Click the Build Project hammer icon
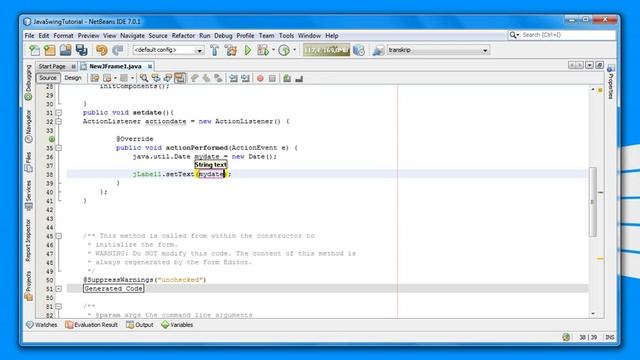Screen dimensions: 640x360 pos(215,50)
